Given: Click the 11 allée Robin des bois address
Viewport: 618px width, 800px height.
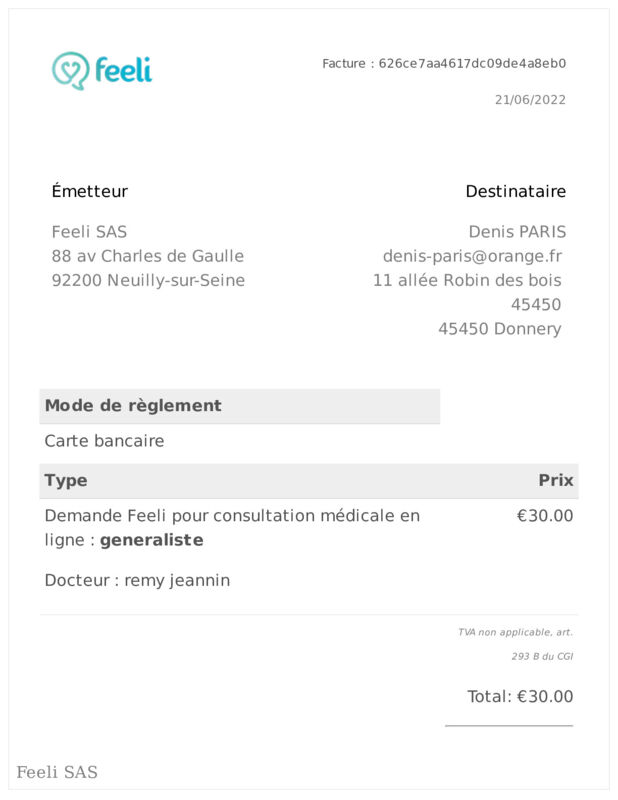Looking at the screenshot, I should (x=467, y=280).
